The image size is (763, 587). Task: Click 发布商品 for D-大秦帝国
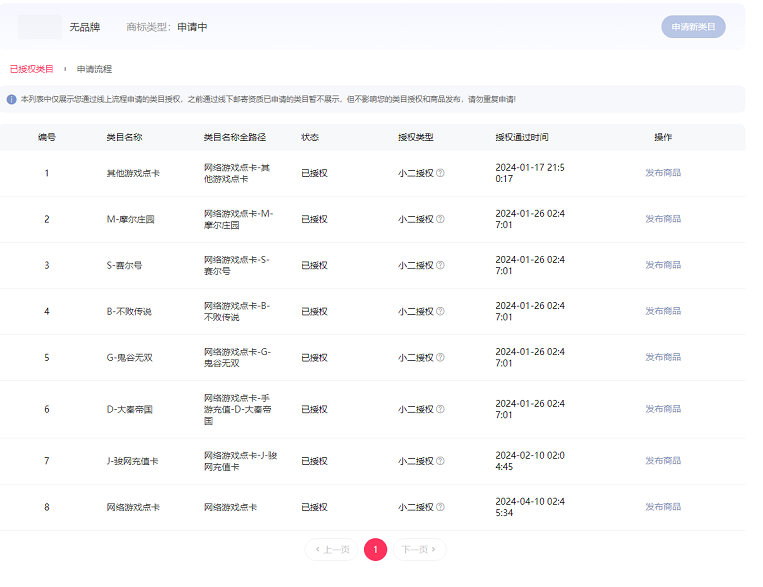click(662, 409)
